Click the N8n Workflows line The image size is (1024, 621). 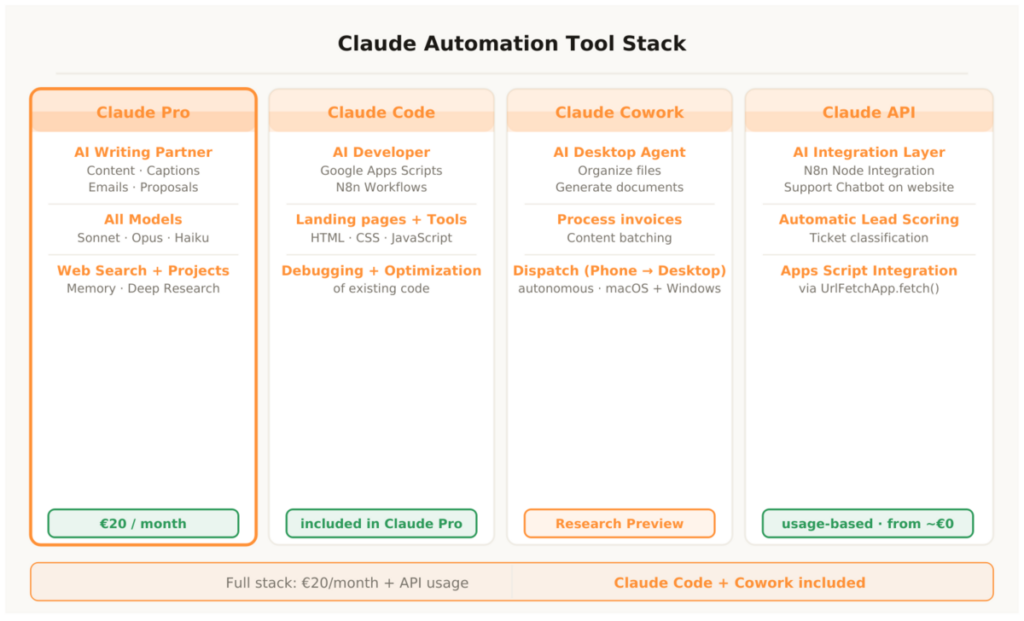[381, 187]
